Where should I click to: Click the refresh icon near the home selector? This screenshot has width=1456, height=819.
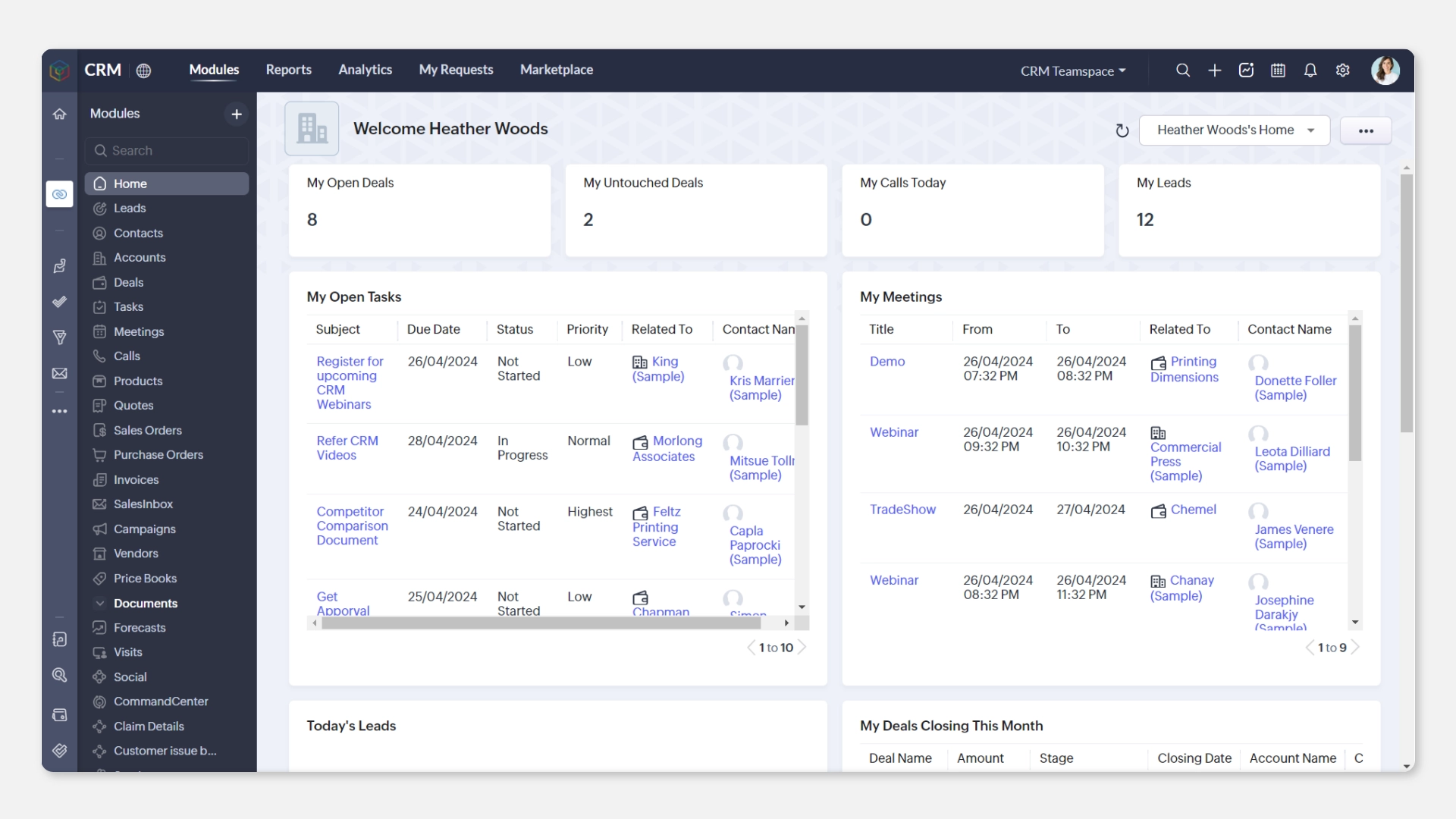coord(1122,130)
